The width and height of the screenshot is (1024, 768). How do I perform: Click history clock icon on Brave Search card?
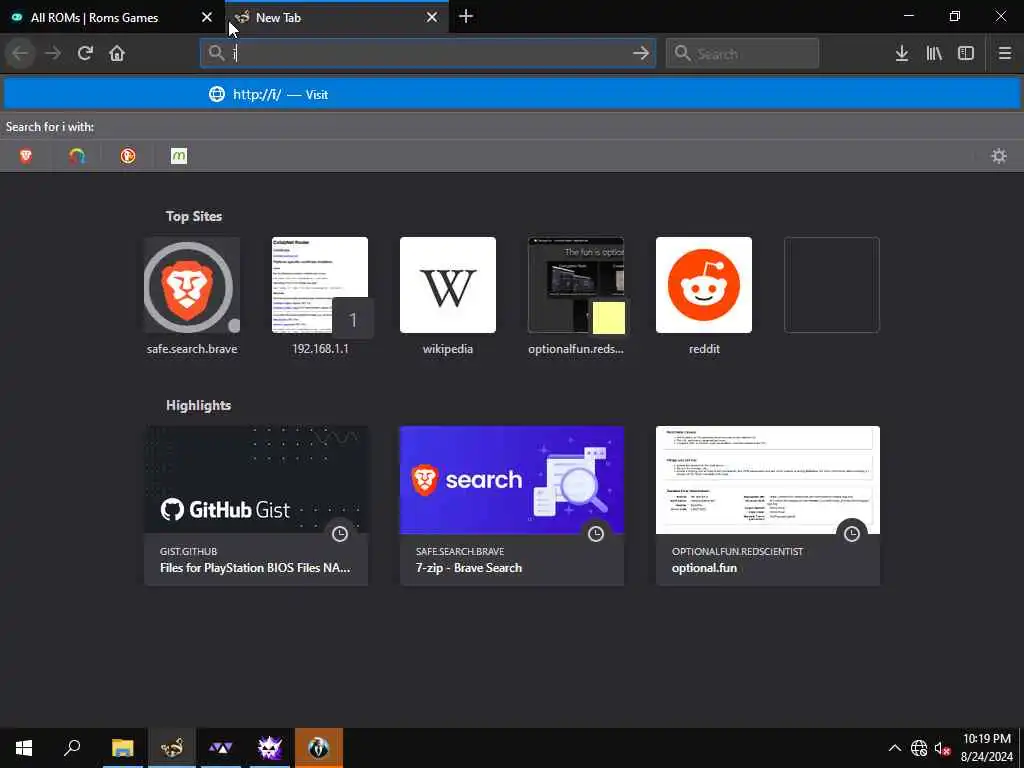click(596, 534)
